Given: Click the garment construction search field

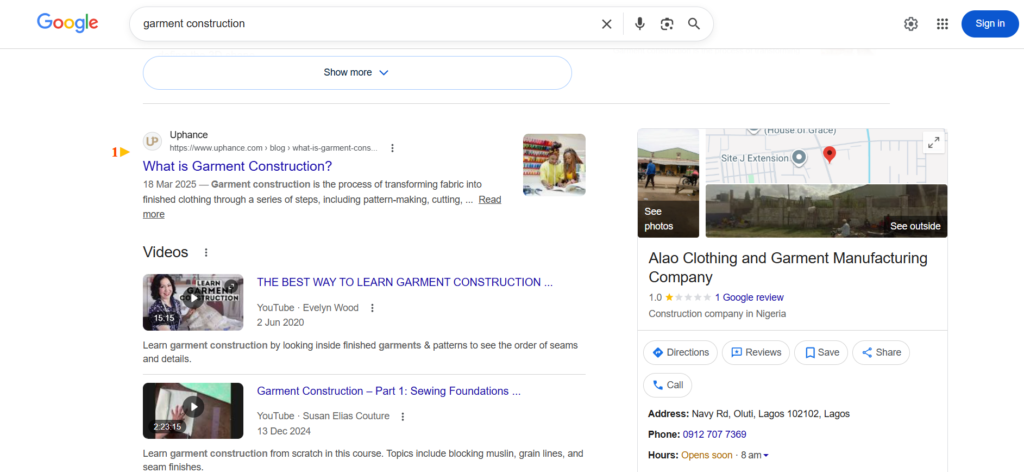Looking at the screenshot, I should click(360, 24).
